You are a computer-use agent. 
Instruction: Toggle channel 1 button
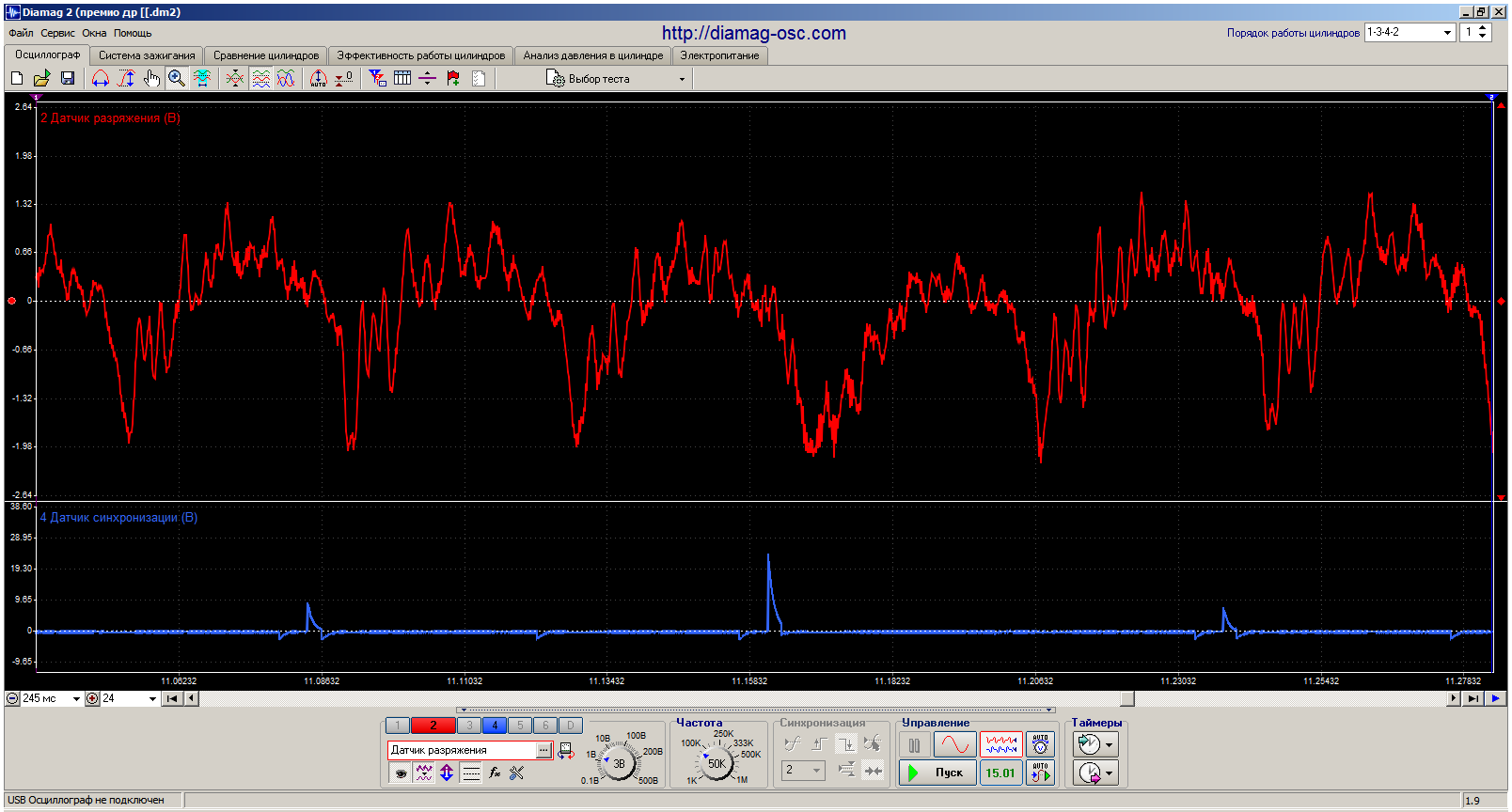point(398,726)
